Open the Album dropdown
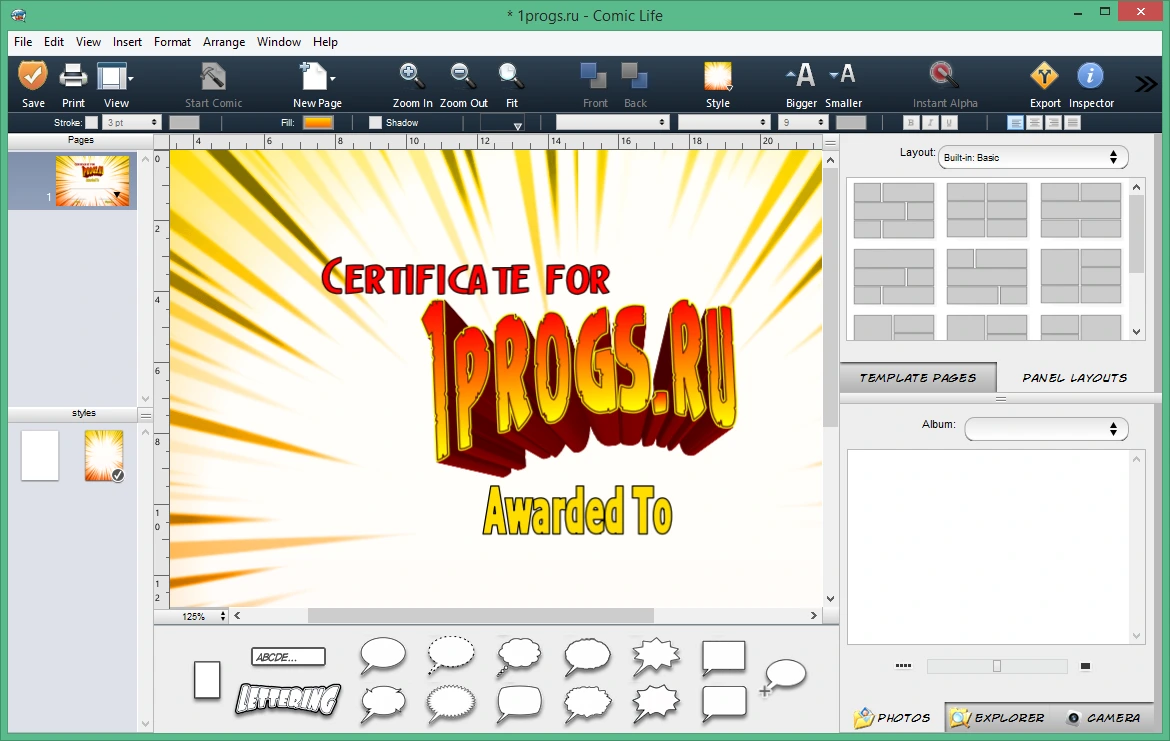1170x741 pixels. point(1046,428)
